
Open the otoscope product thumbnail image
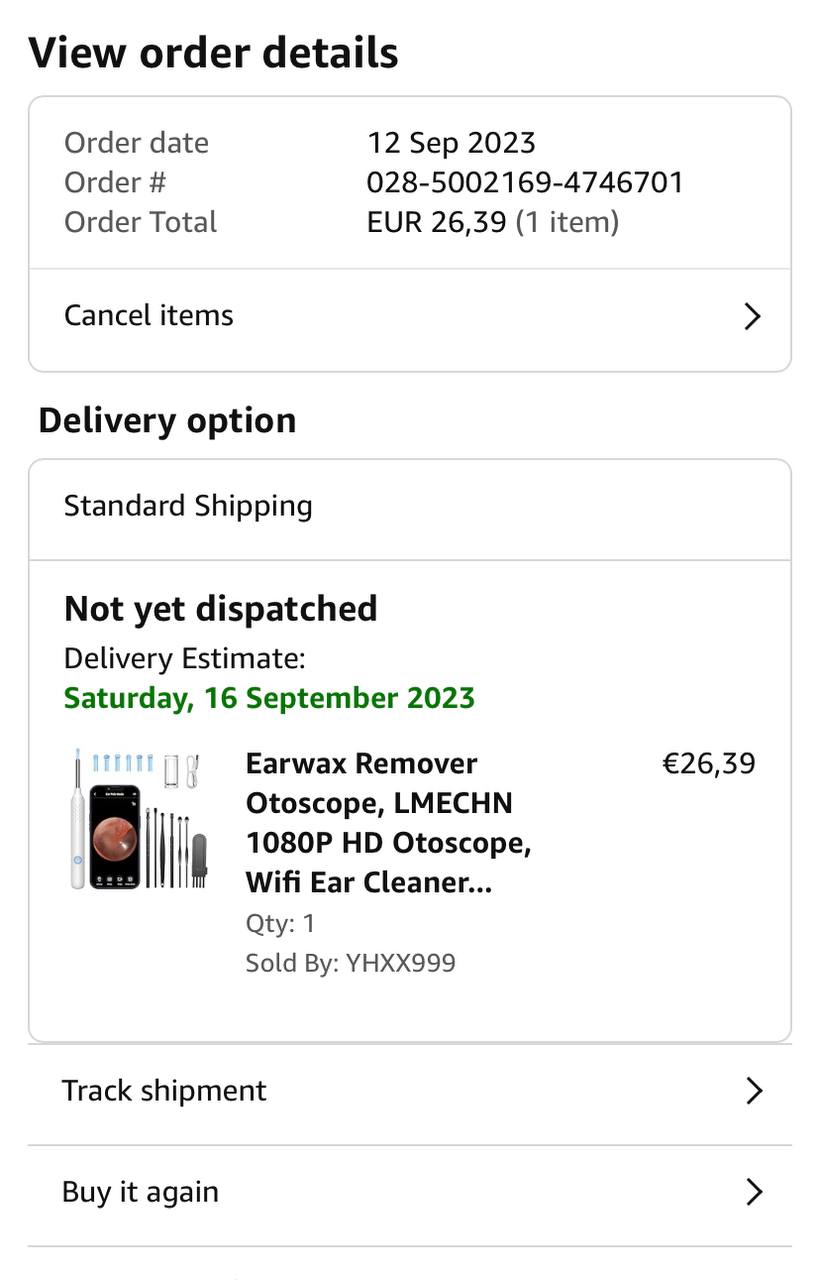(138, 819)
